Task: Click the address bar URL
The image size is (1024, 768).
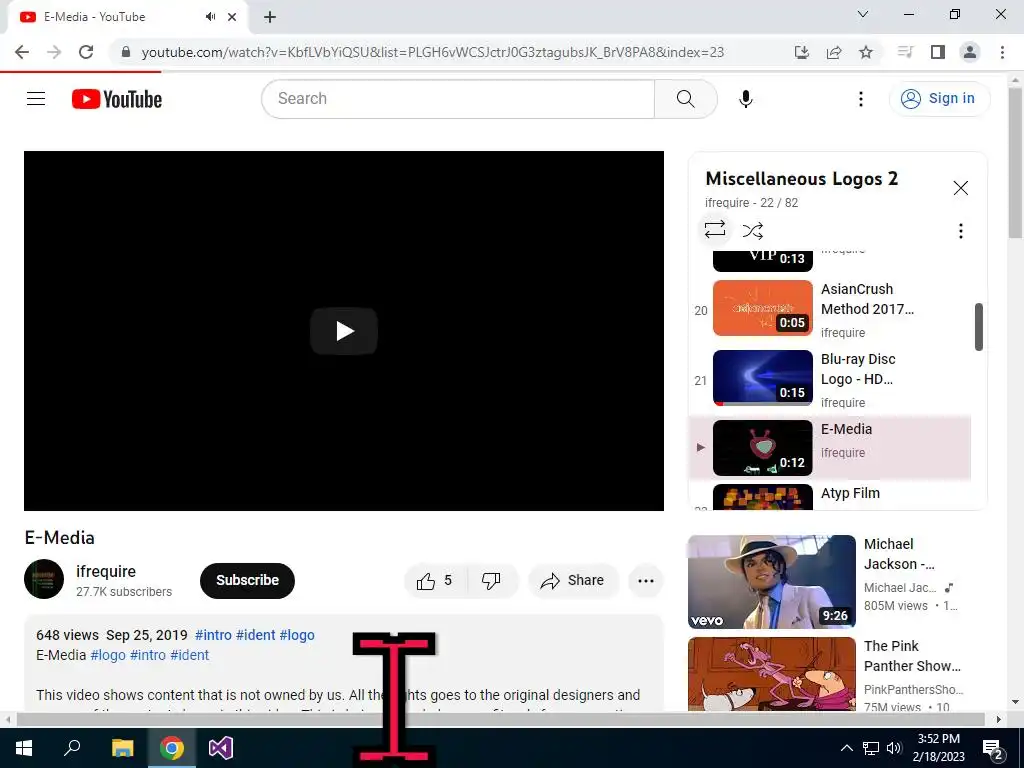Action: 432,52
